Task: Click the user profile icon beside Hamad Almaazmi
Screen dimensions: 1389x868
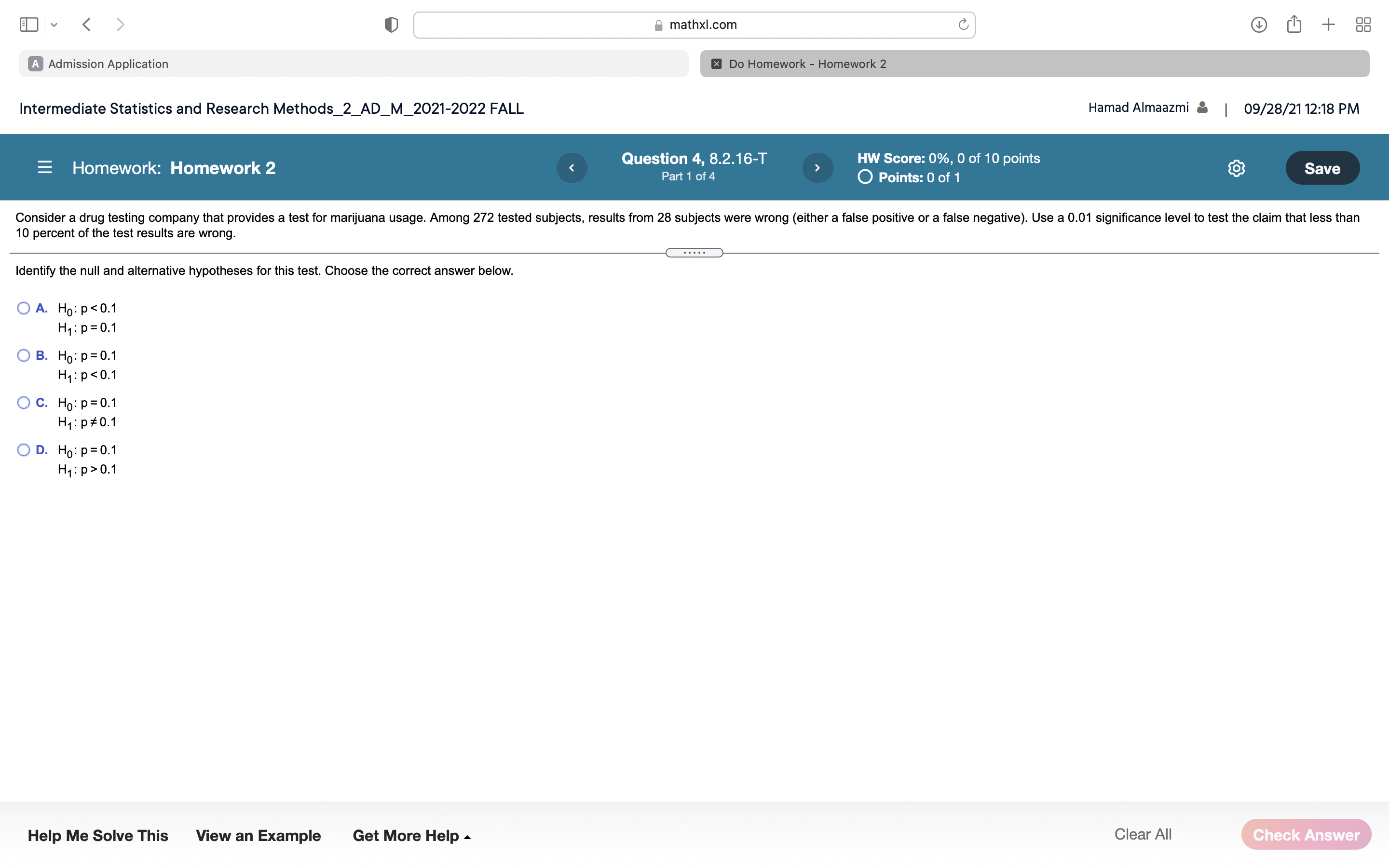Action: click(x=1201, y=107)
